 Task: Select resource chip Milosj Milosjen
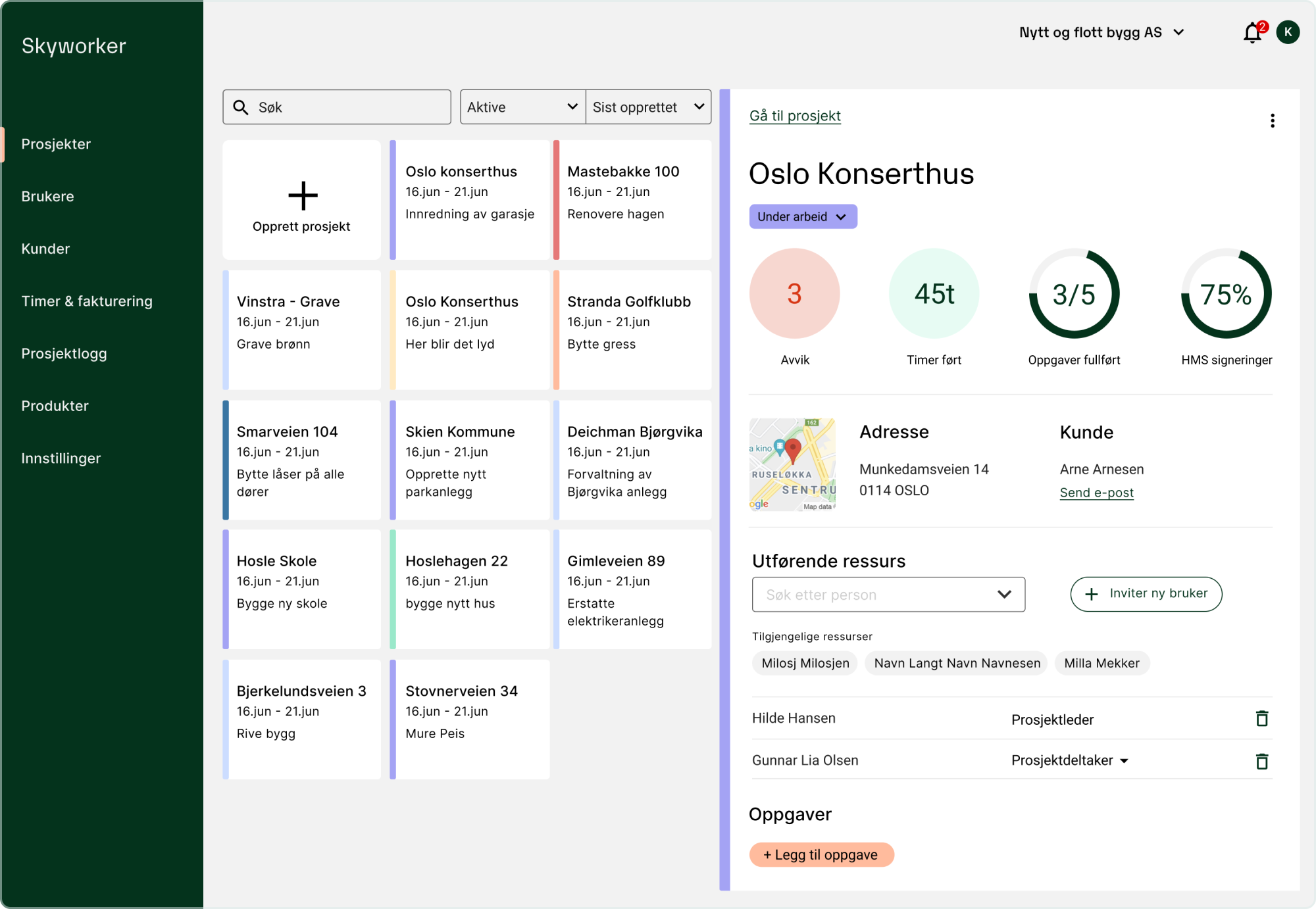coord(804,663)
